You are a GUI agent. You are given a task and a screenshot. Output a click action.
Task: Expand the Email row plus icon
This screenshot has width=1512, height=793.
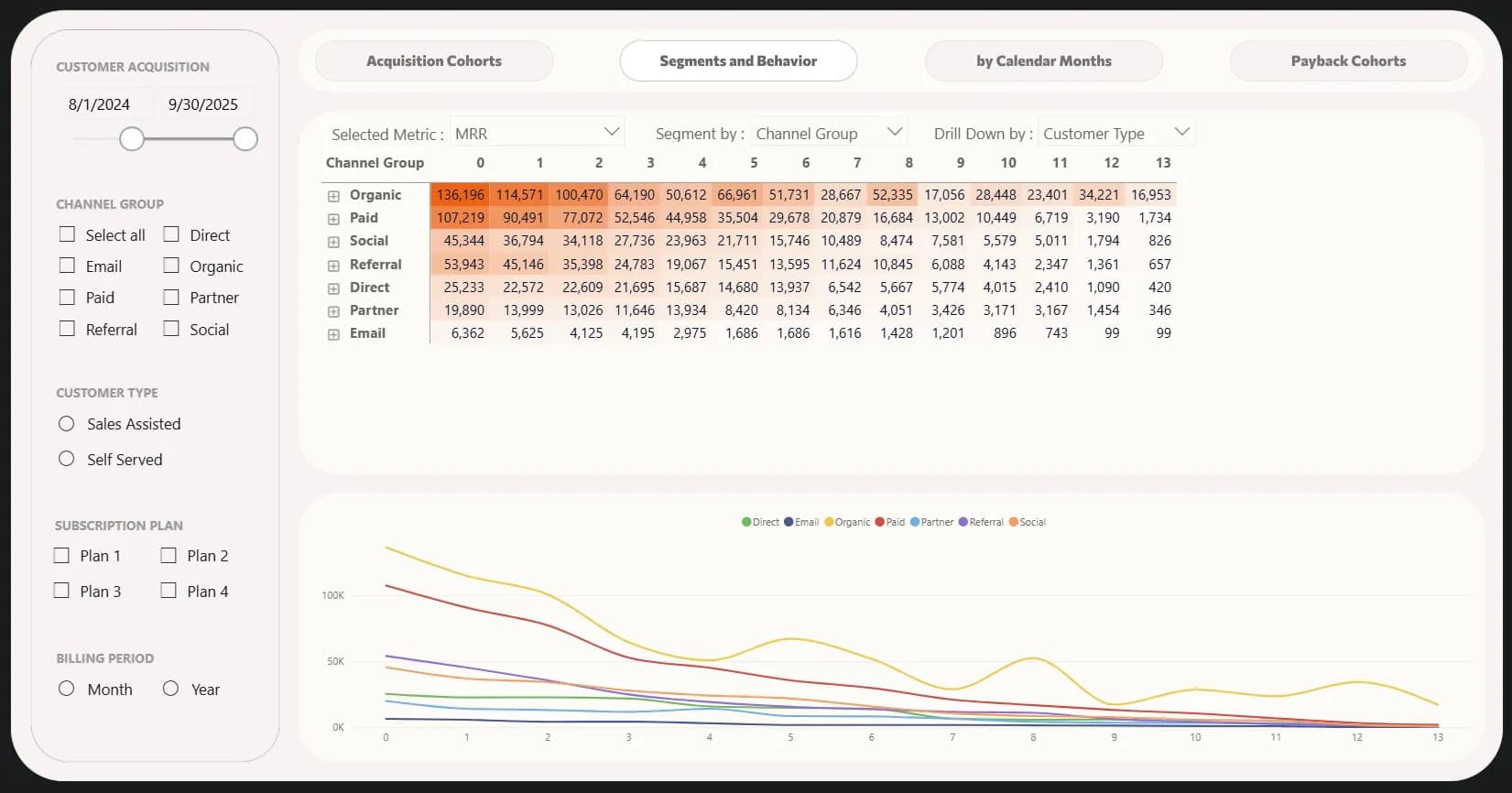coord(333,334)
